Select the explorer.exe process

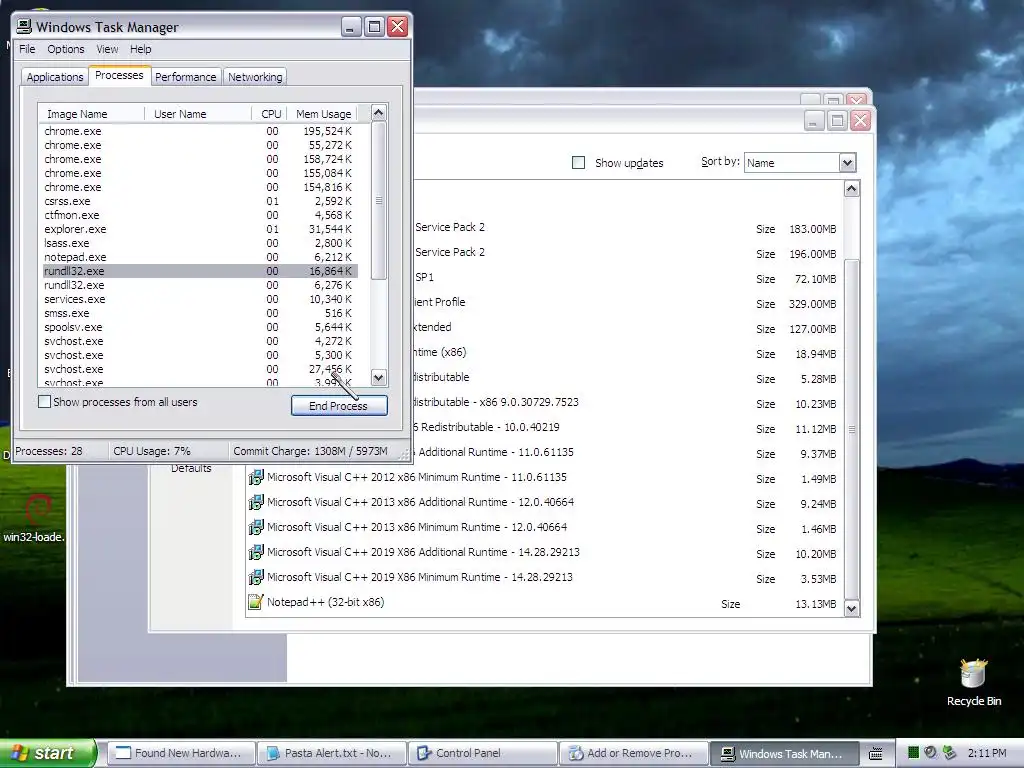(200, 229)
